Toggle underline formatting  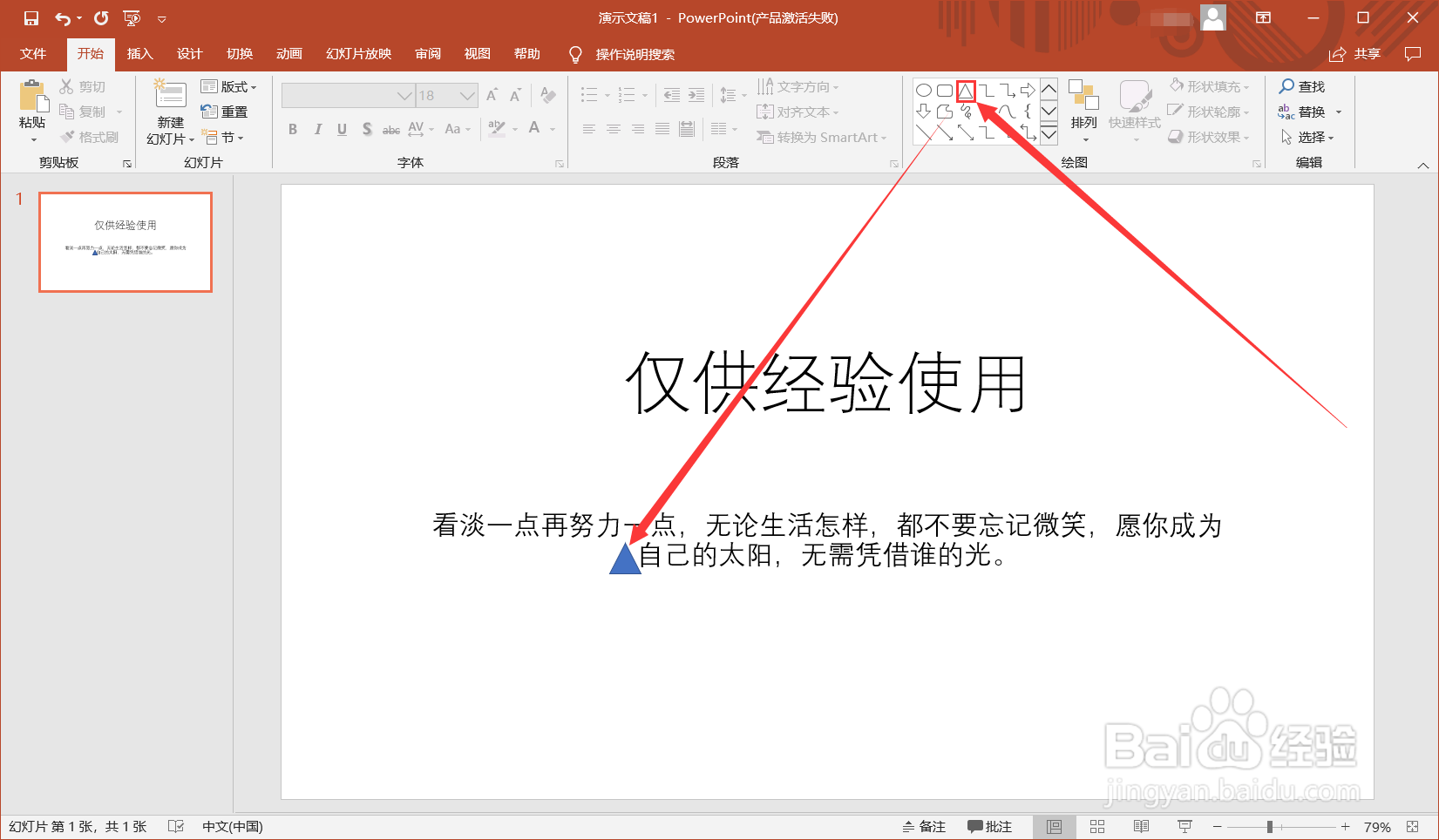click(342, 129)
